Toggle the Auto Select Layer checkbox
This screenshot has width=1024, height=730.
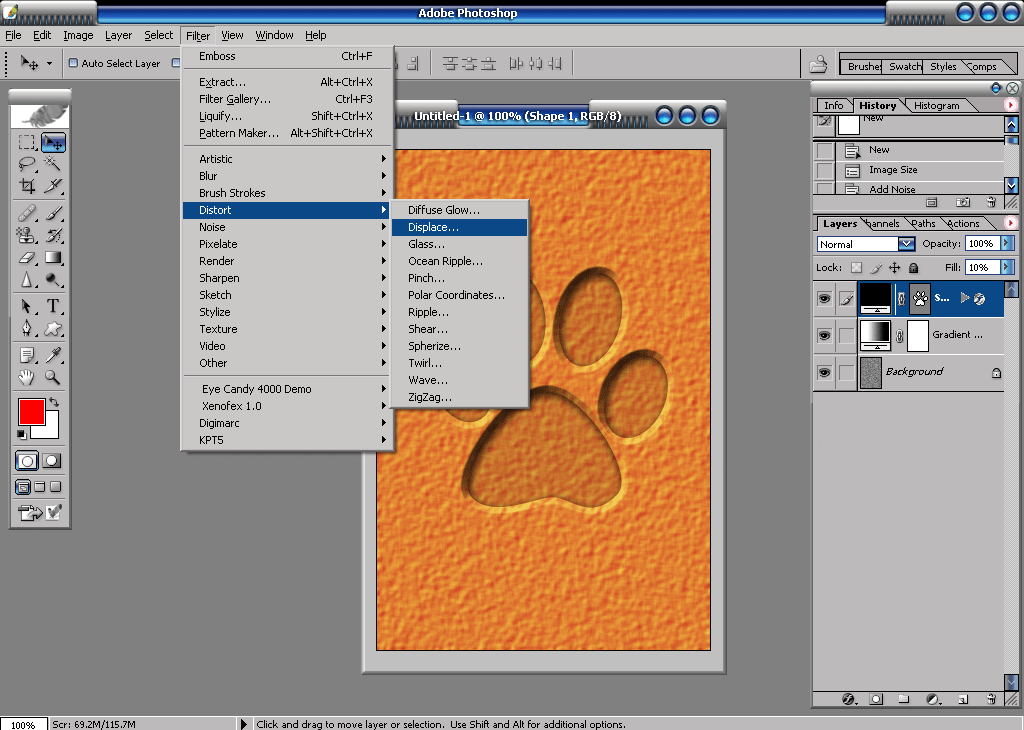[x=73, y=63]
